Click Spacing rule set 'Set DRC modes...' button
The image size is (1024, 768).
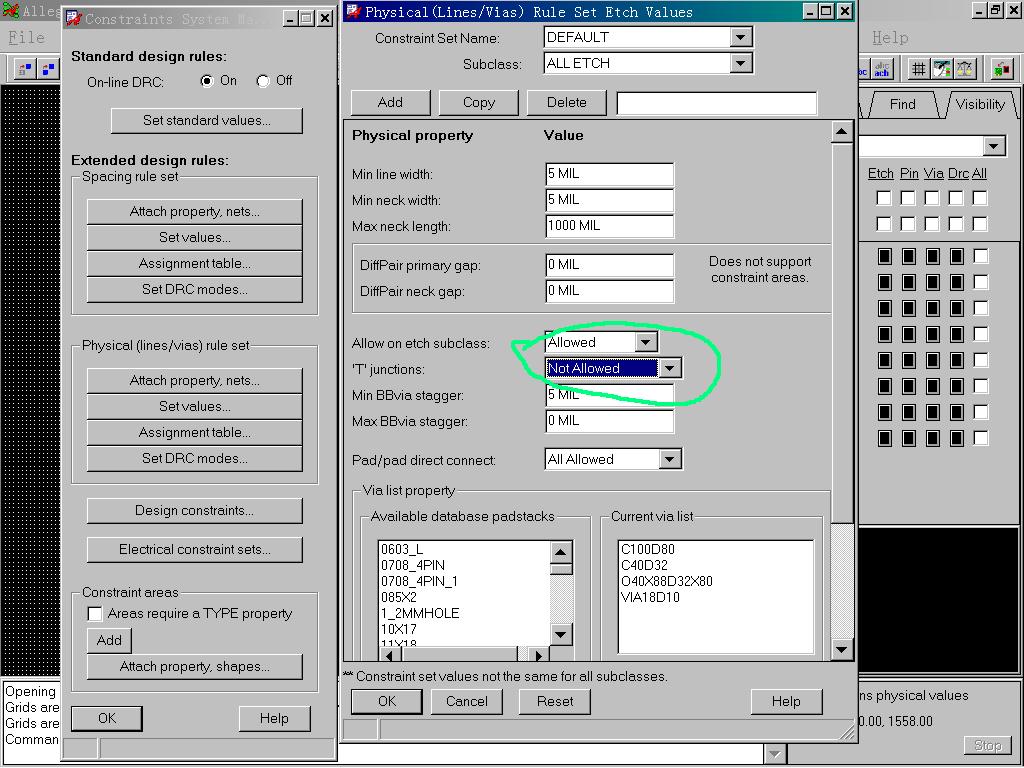[x=195, y=289]
